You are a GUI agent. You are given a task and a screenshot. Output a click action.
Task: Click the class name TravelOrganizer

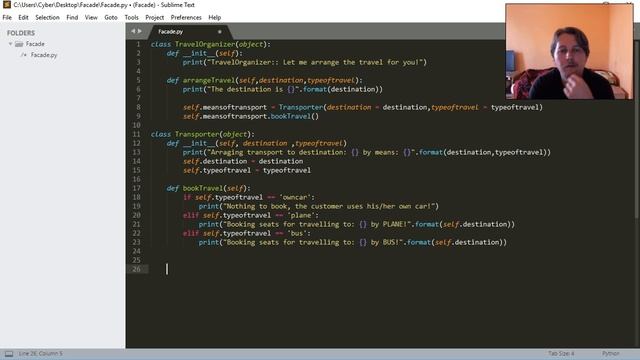pos(205,44)
